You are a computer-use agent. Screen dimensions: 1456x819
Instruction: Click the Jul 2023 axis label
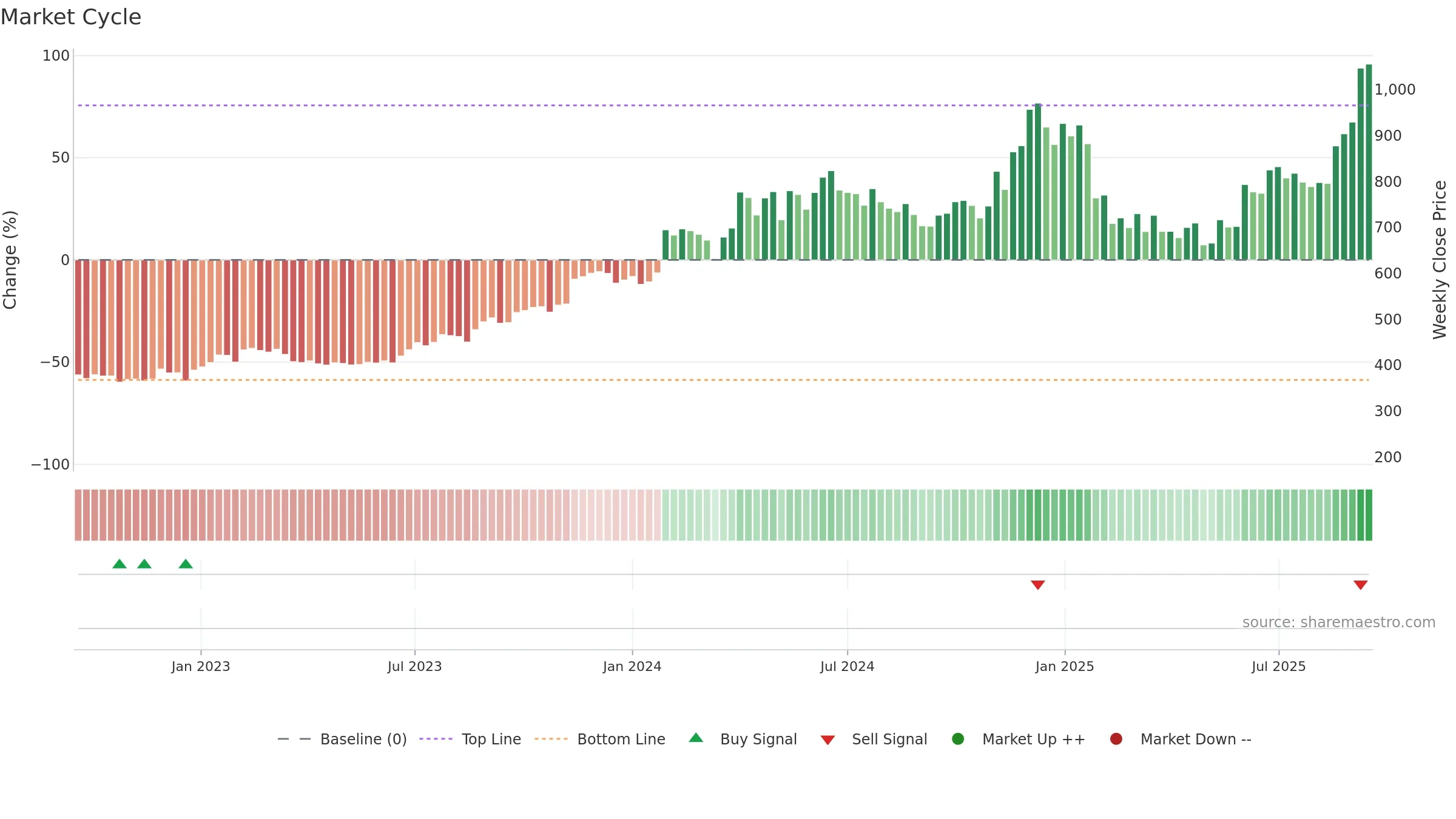(x=415, y=667)
